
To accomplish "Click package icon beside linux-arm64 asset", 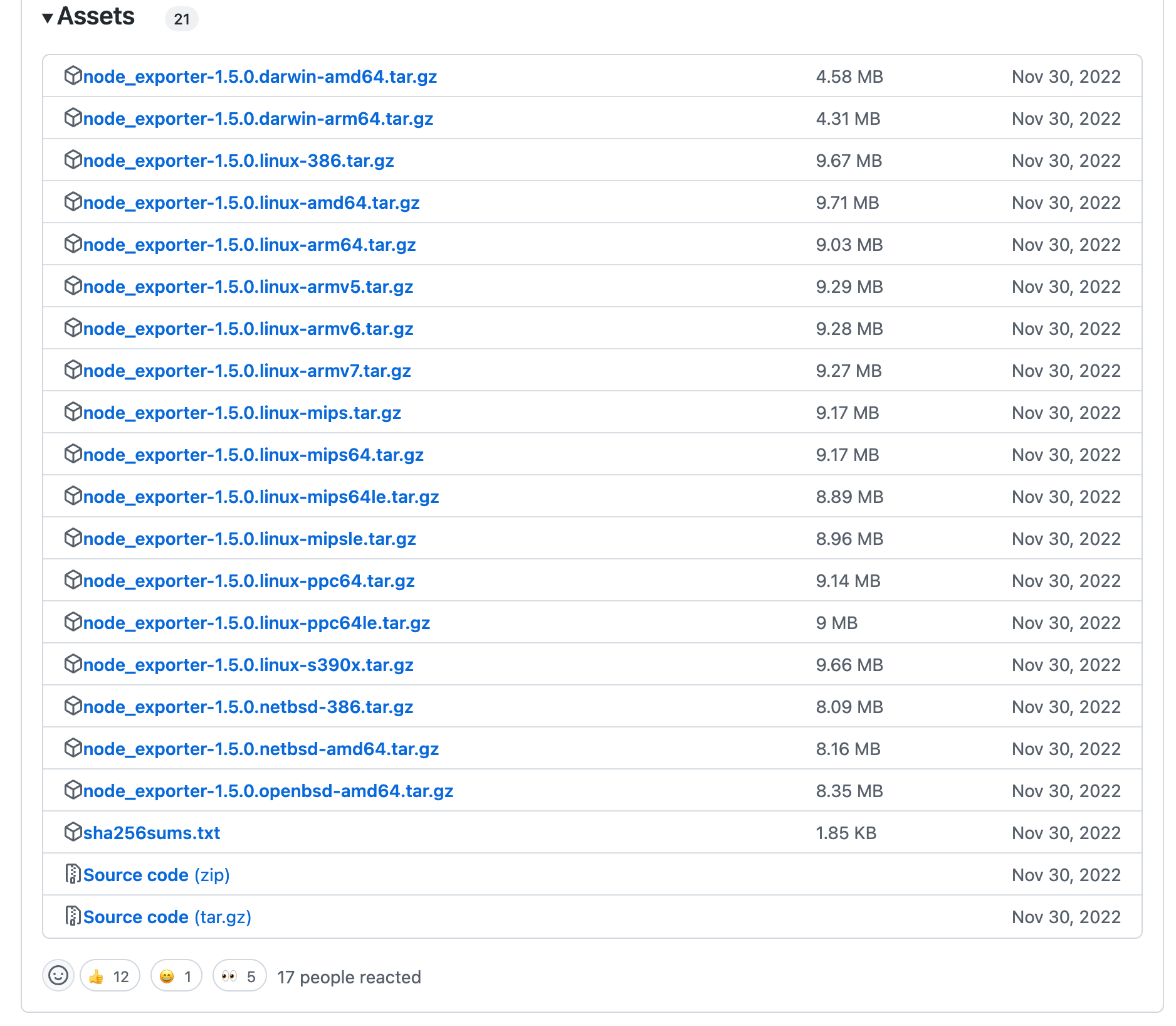I will [73, 243].
